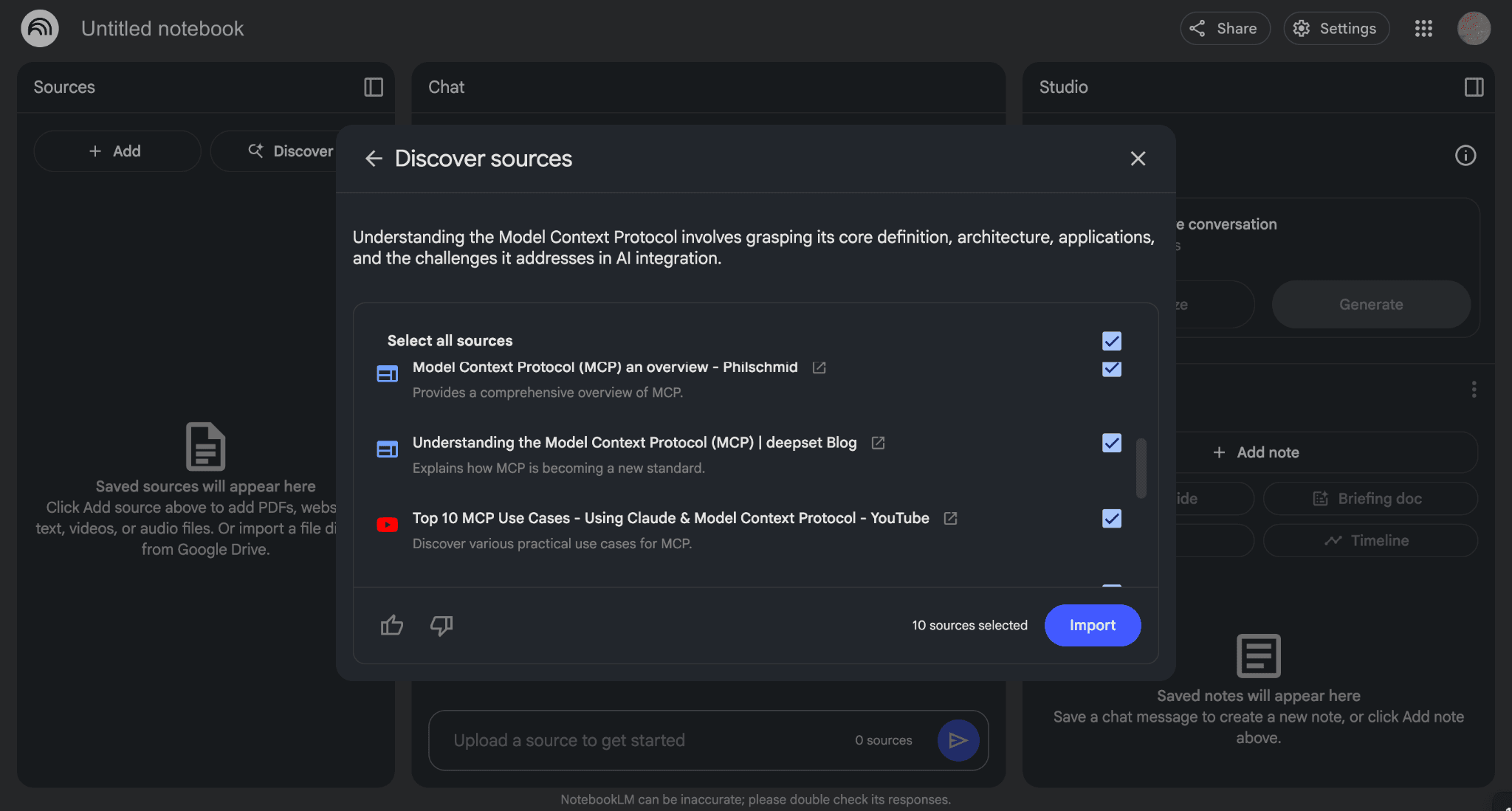Open Settings

pos(1336,28)
